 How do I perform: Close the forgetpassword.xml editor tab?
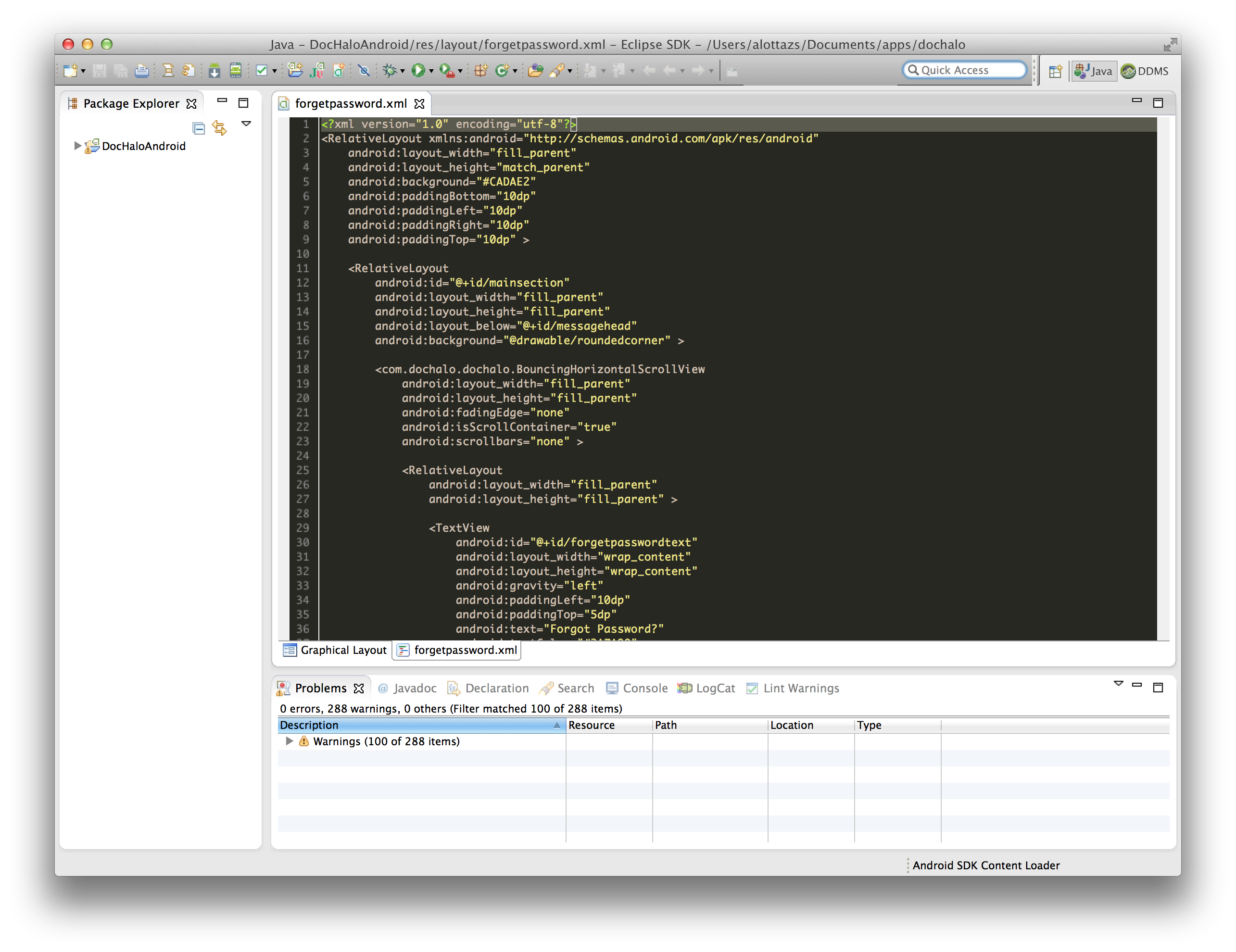click(x=419, y=104)
